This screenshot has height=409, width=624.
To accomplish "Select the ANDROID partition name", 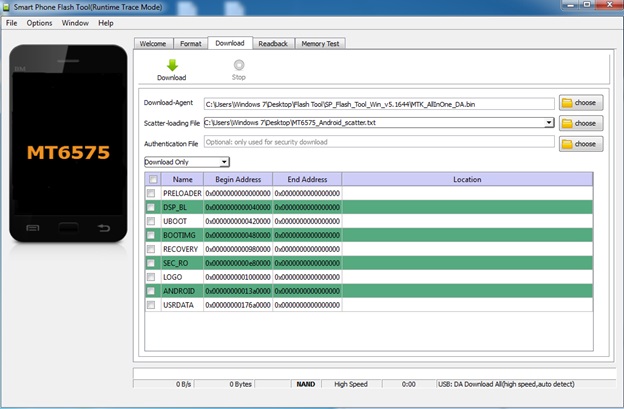I will pos(179,291).
